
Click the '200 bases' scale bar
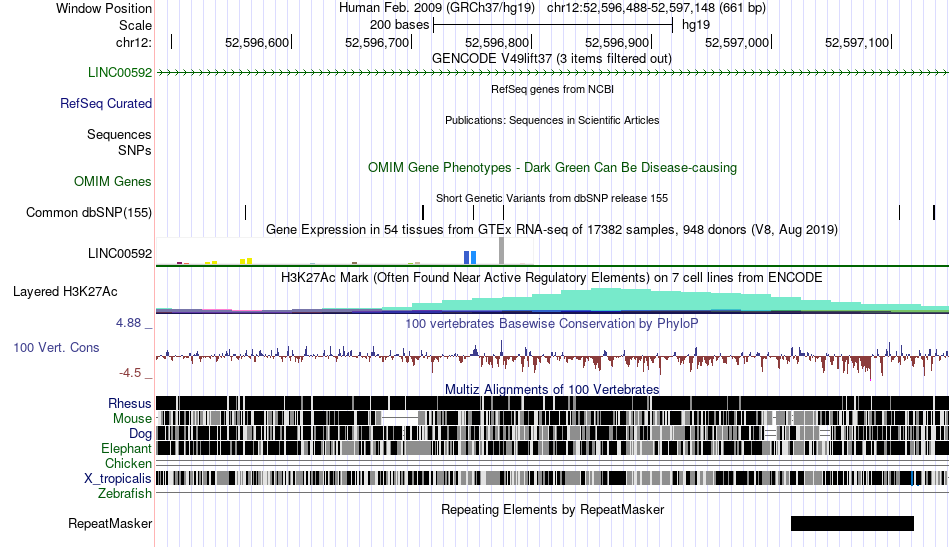553,25
